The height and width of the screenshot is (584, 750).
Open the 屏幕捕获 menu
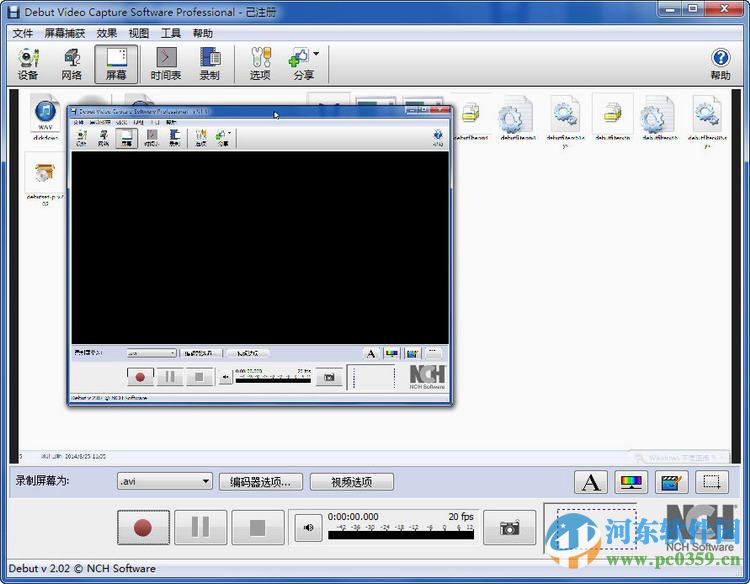coord(65,33)
